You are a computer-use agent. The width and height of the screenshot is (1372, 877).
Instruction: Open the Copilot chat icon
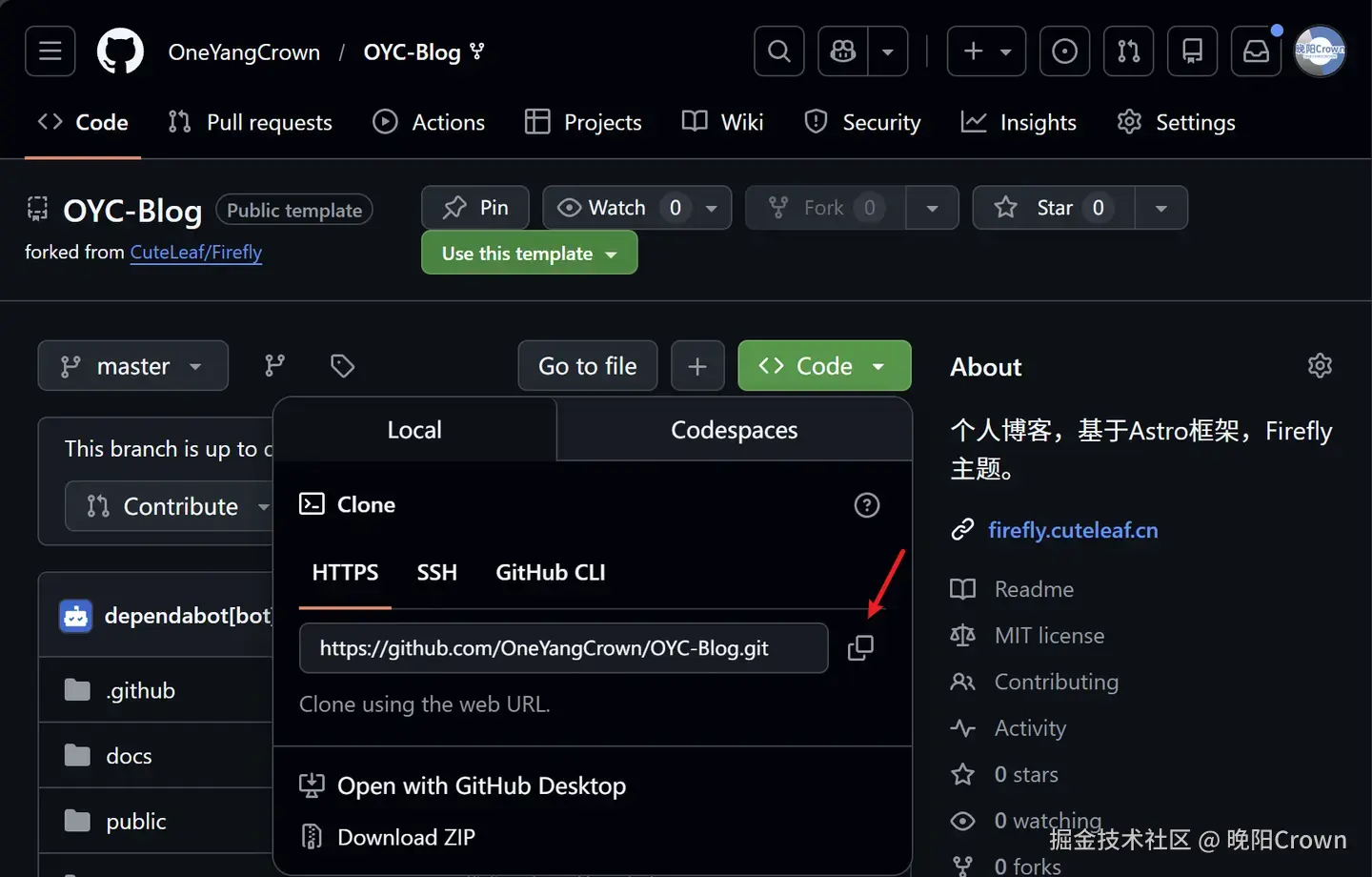click(x=843, y=51)
